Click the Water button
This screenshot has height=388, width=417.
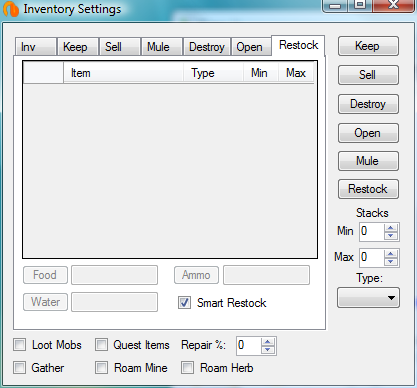pyautogui.click(x=45, y=302)
